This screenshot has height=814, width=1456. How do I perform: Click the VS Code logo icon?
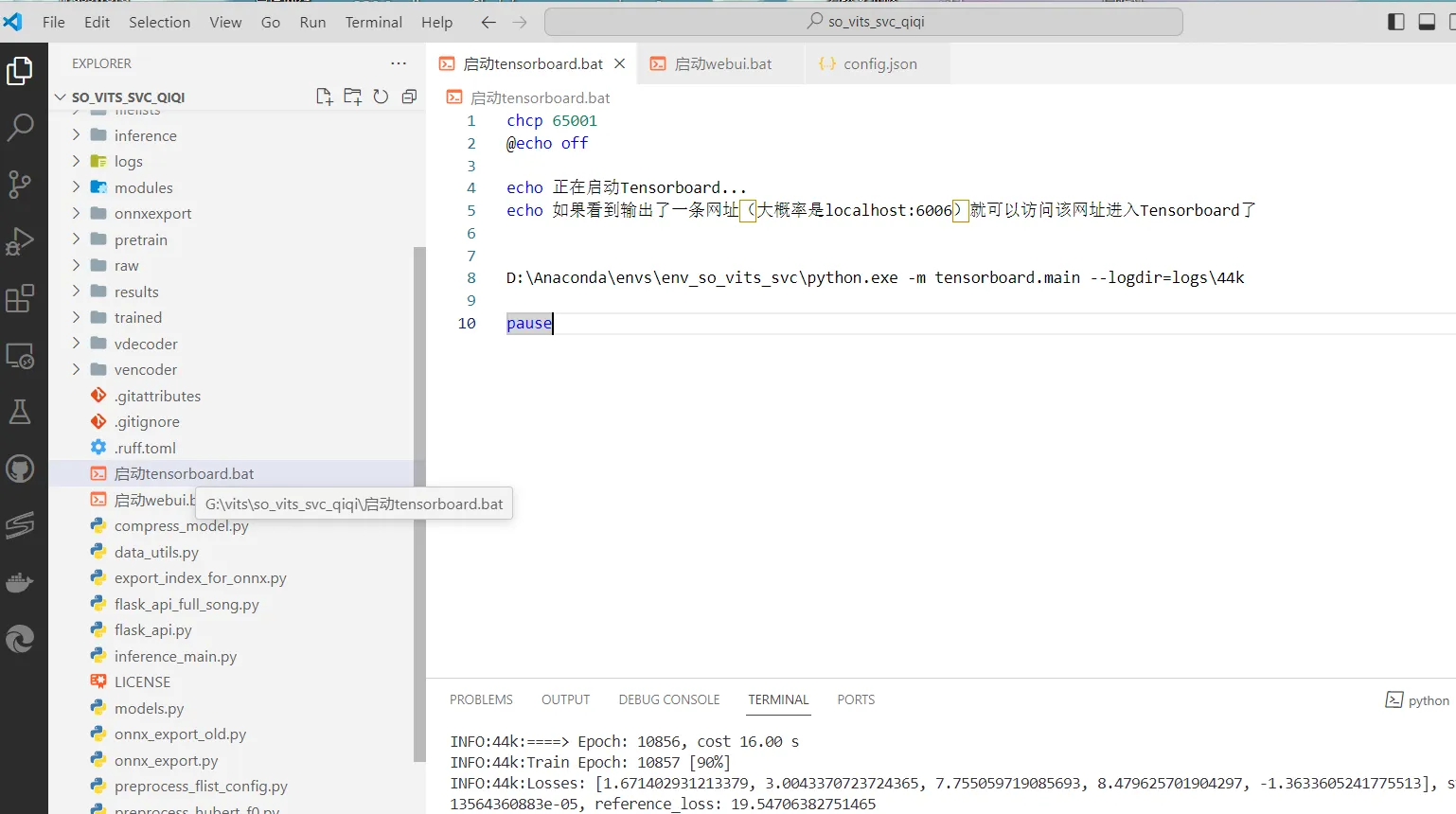12,22
